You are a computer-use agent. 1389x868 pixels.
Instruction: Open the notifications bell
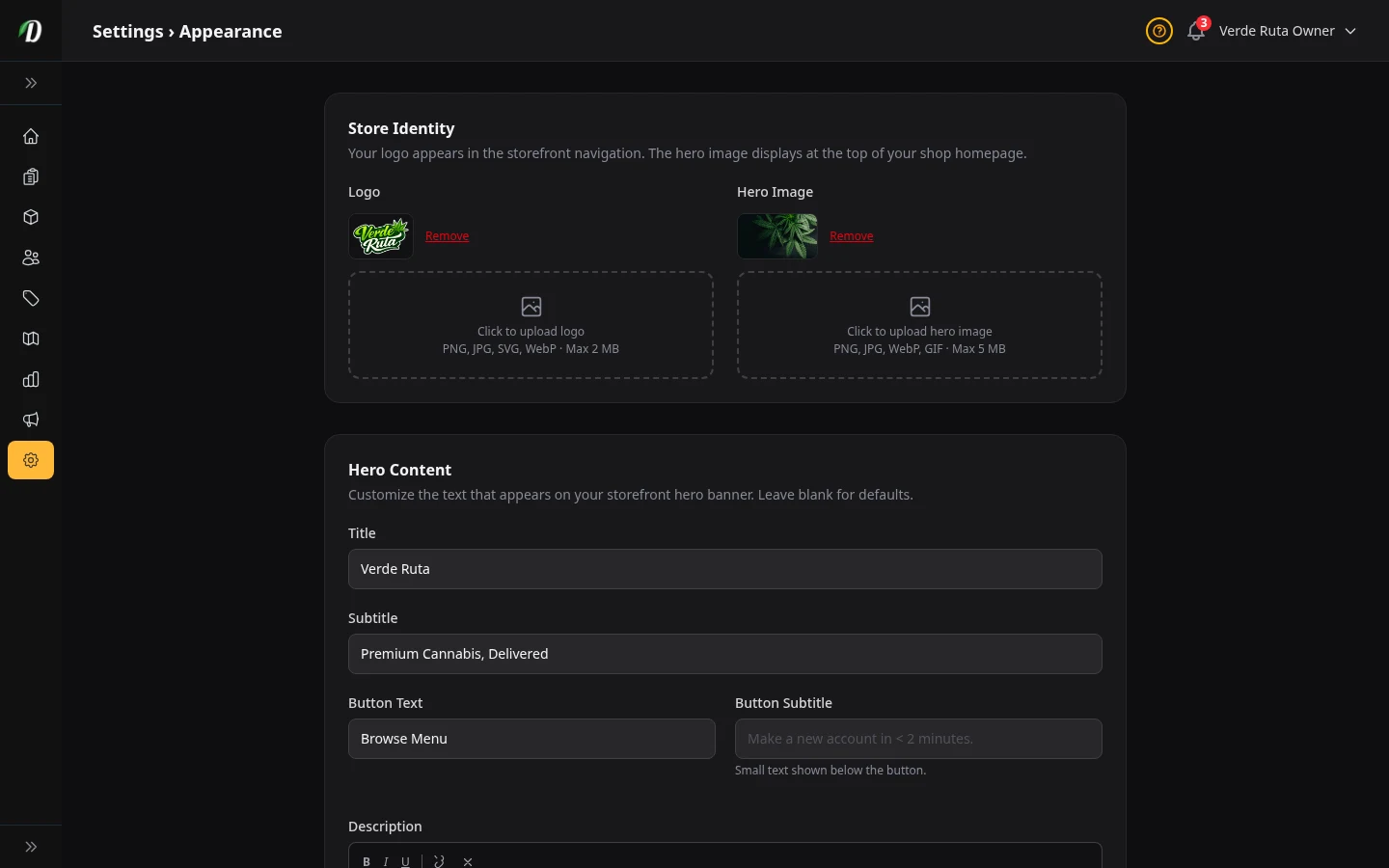click(1195, 31)
